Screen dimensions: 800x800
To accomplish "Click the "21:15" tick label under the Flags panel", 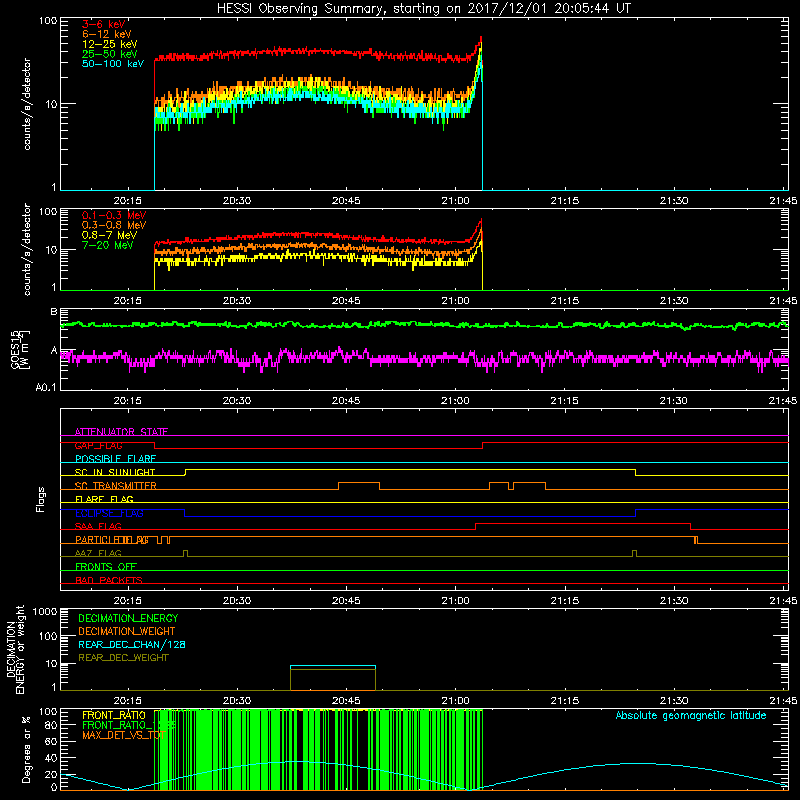I will [565, 601].
